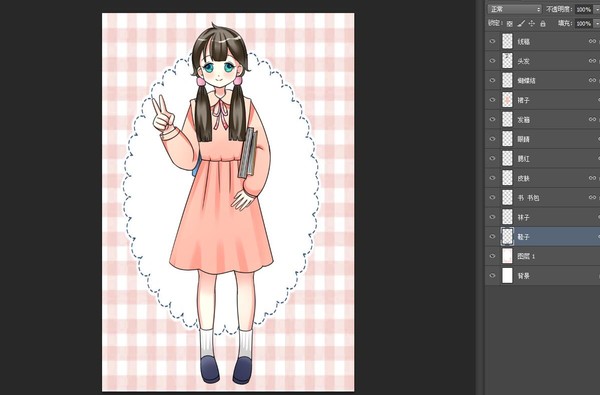Select the 书 书包 layer thumbnail
The height and width of the screenshot is (395, 600).
(507, 198)
